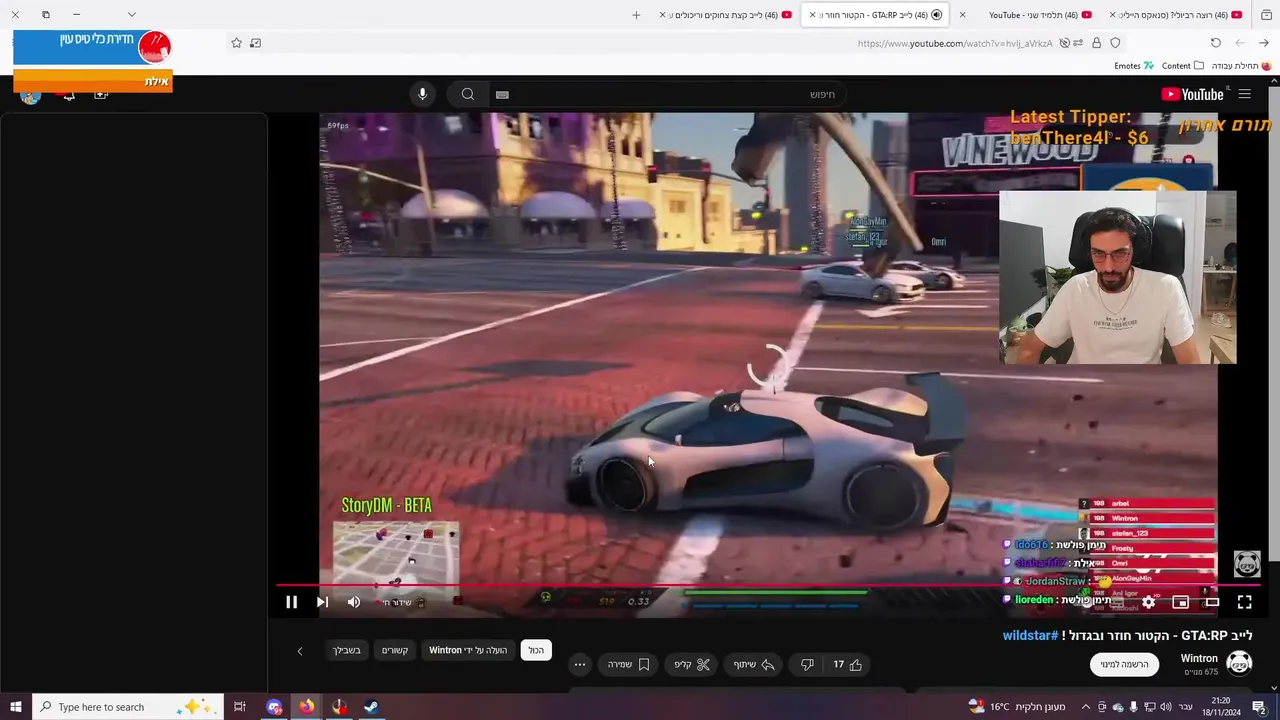Expand the list-all-tabs dropdown arrow
Screen dimensions: 1280x720
pos(131,15)
